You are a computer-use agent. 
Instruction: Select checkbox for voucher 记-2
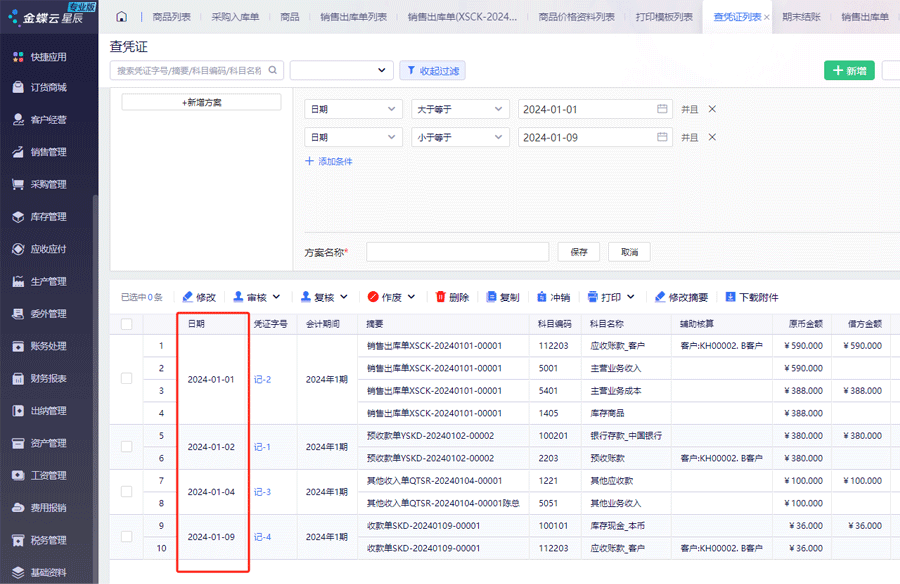pyautogui.click(x=126, y=378)
